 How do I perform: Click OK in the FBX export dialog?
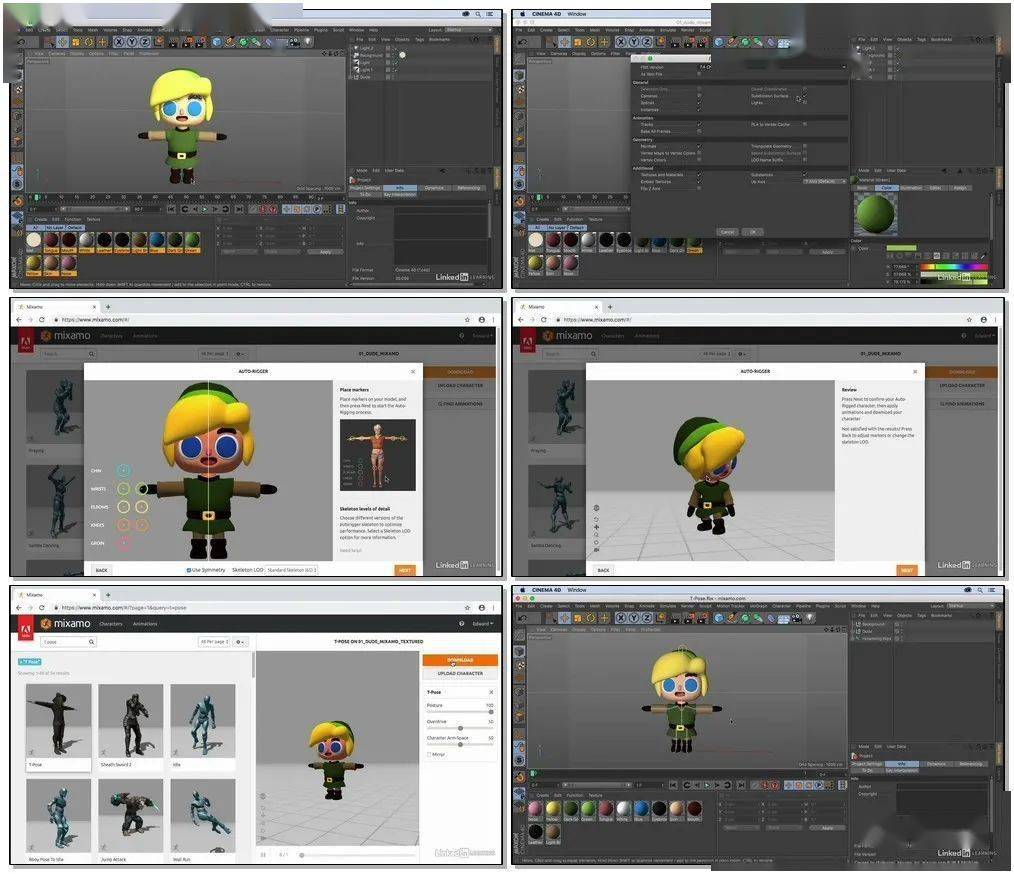(x=752, y=231)
